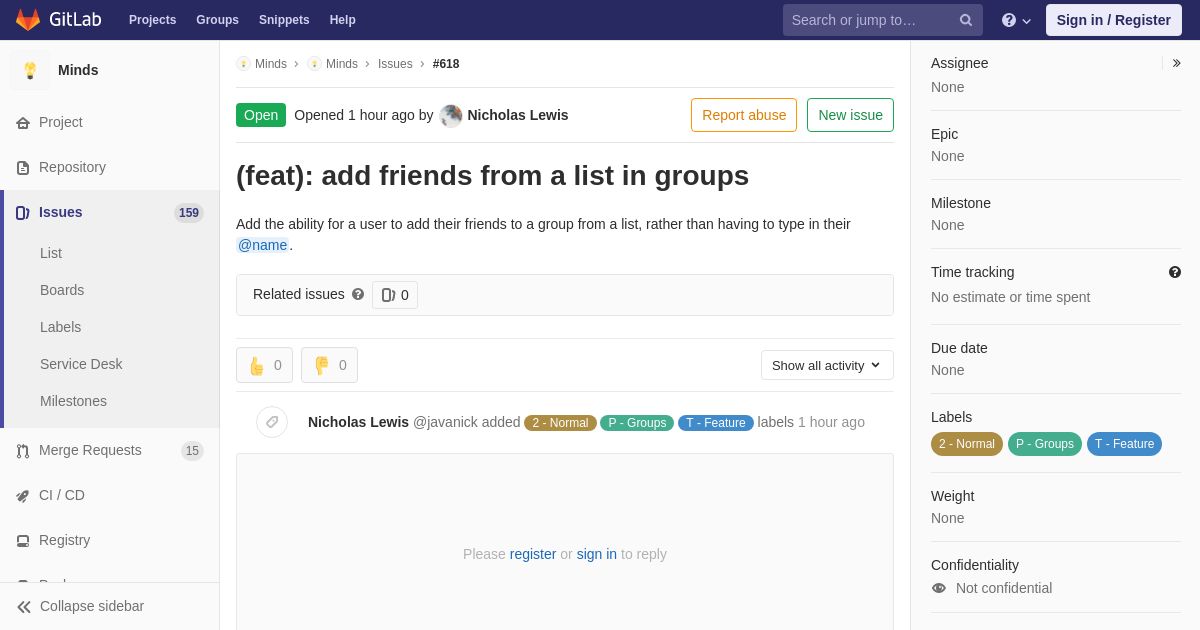The image size is (1200, 630).
Task: Click the P - Groups label in sidebar
Action: click(x=1045, y=444)
